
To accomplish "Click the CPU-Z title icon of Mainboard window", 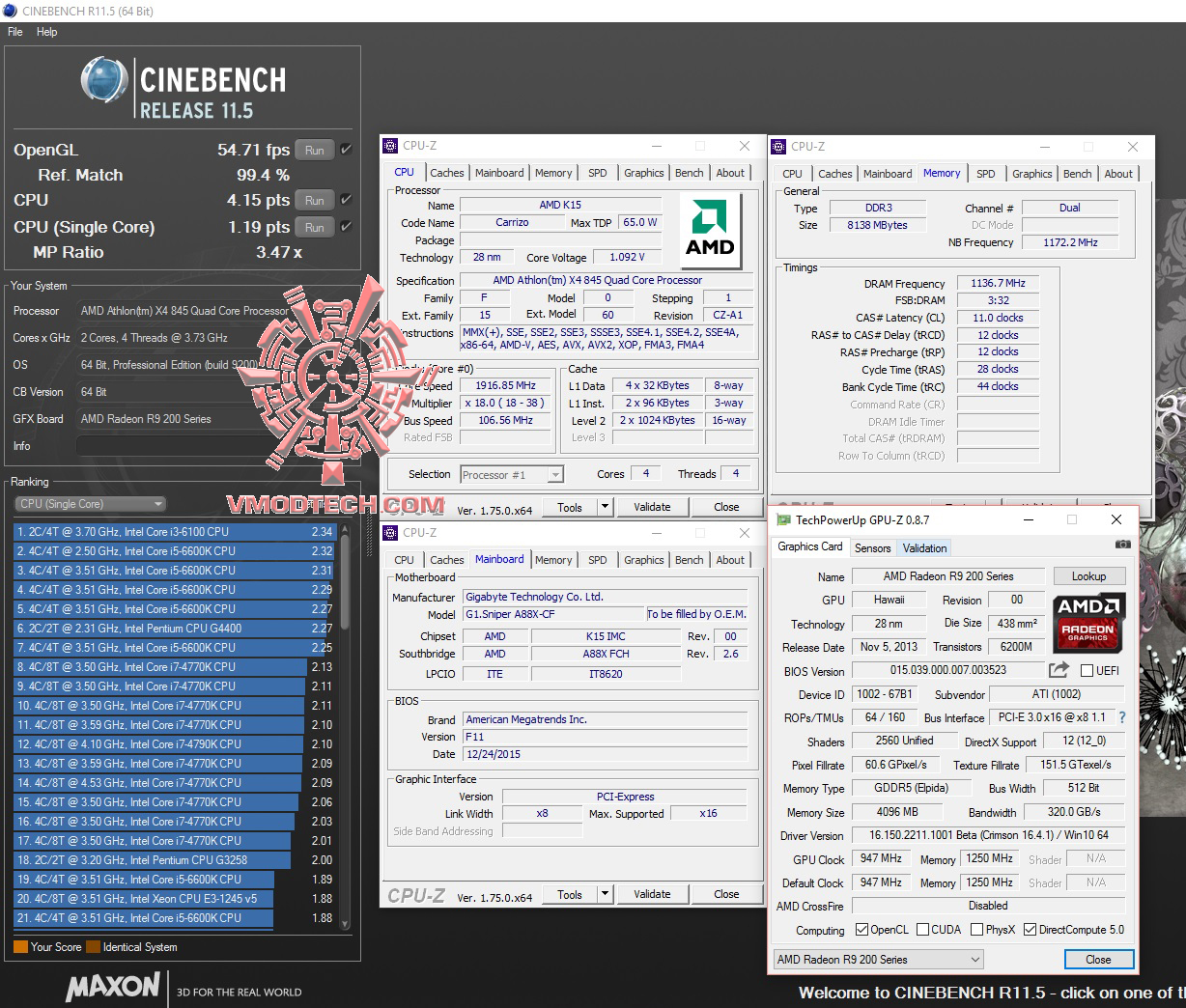I will (x=390, y=533).
